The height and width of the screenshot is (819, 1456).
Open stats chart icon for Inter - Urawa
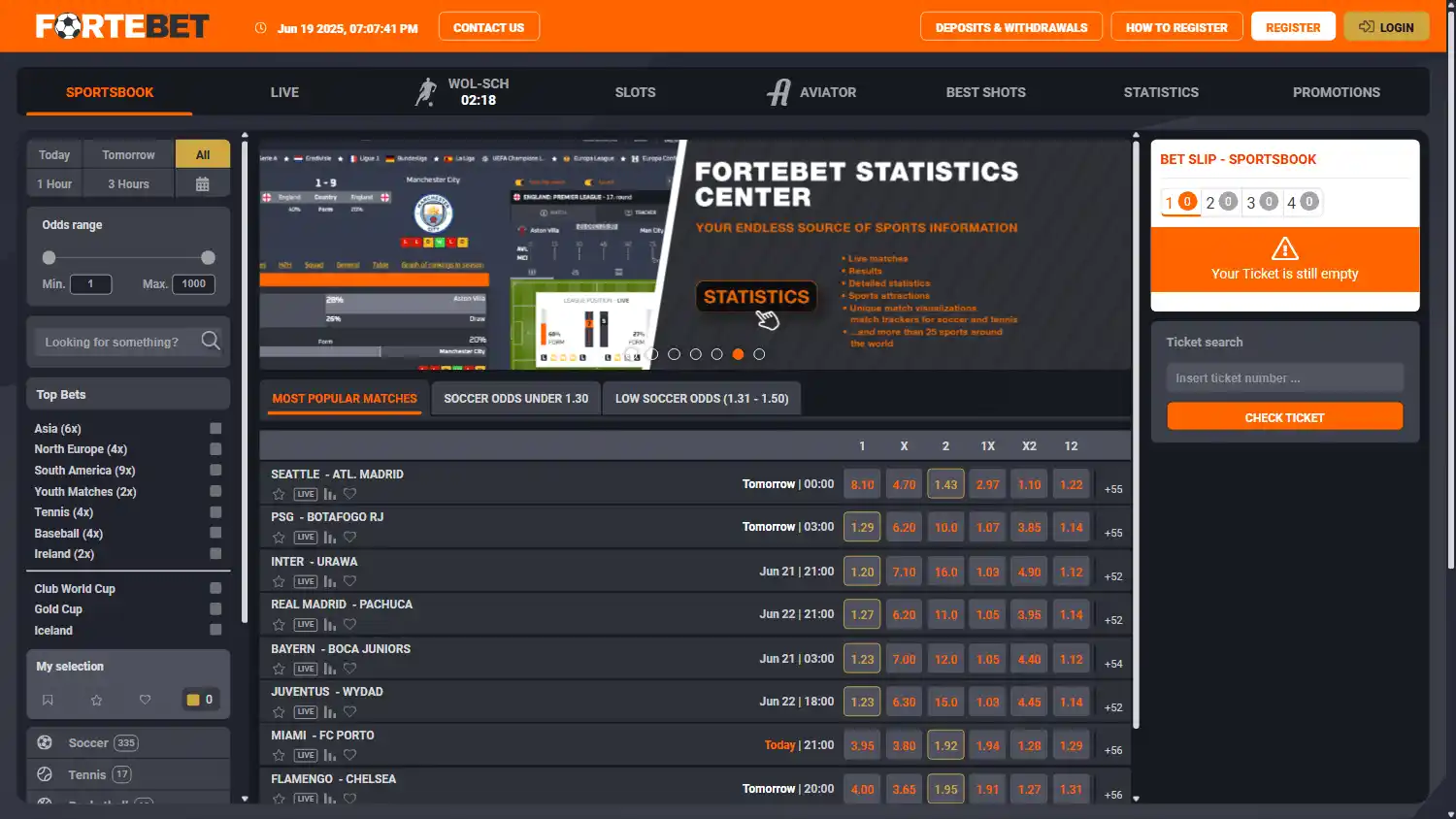(x=330, y=581)
